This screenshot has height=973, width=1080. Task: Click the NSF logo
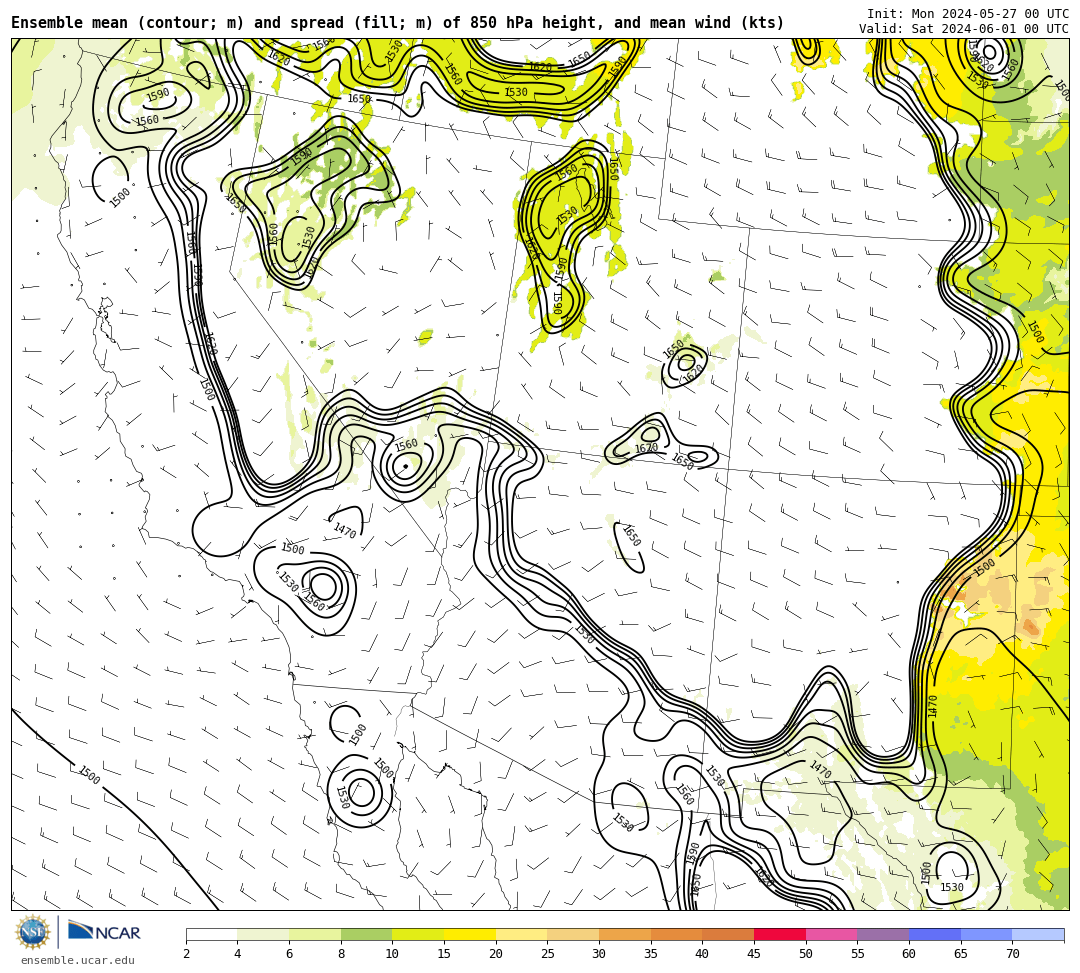pyautogui.click(x=33, y=932)
